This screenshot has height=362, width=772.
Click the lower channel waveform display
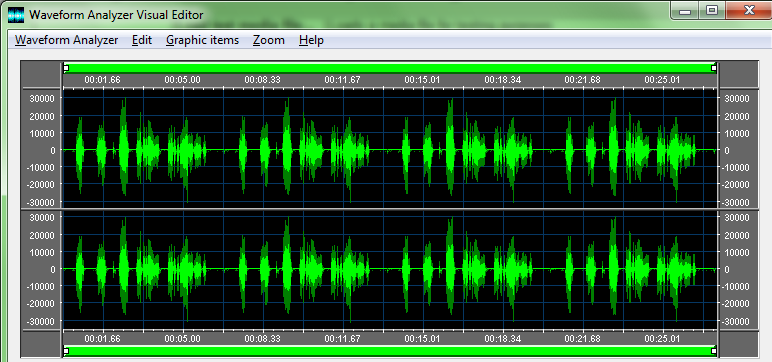(390, 269)
